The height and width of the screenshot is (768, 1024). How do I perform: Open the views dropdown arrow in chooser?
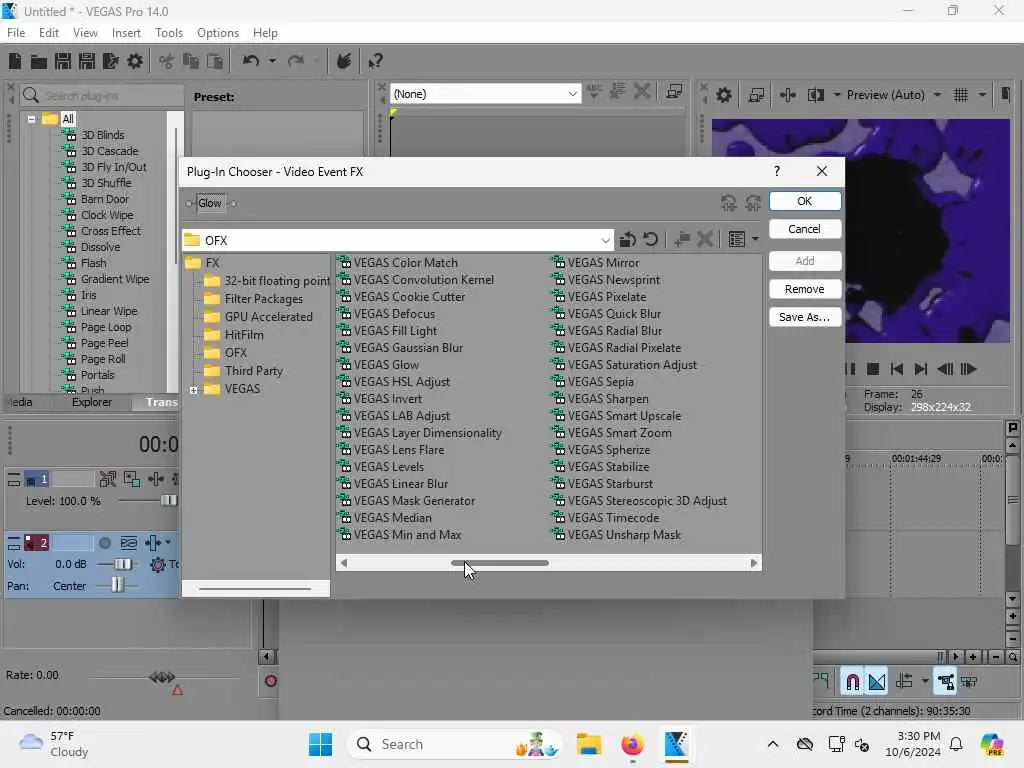pyautogui.click(x=755, y=240)
